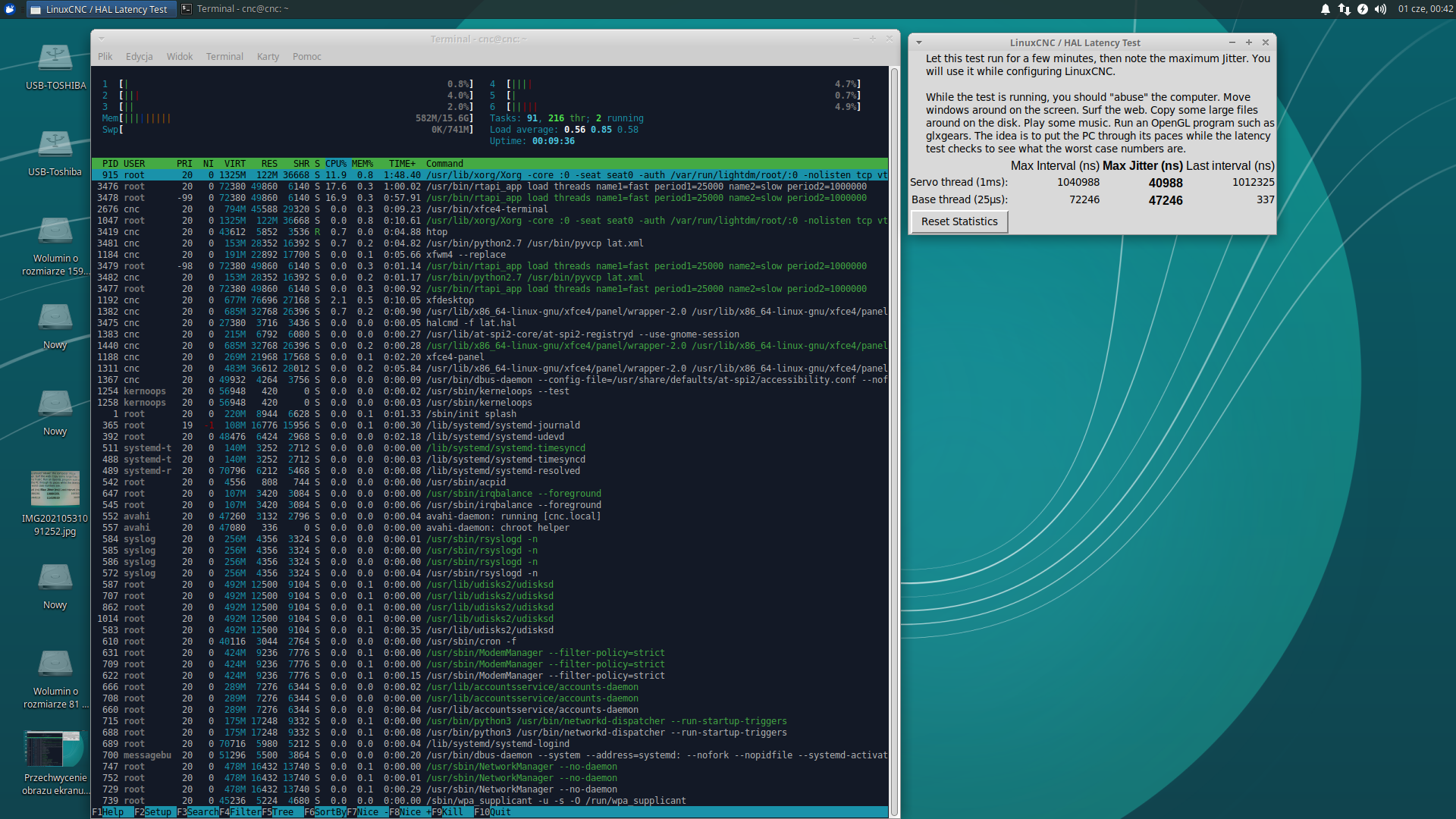Viewport: 1456px width, 819px height.
Task: Click volume speaker icon in system tray
Action: (1381, 9)
